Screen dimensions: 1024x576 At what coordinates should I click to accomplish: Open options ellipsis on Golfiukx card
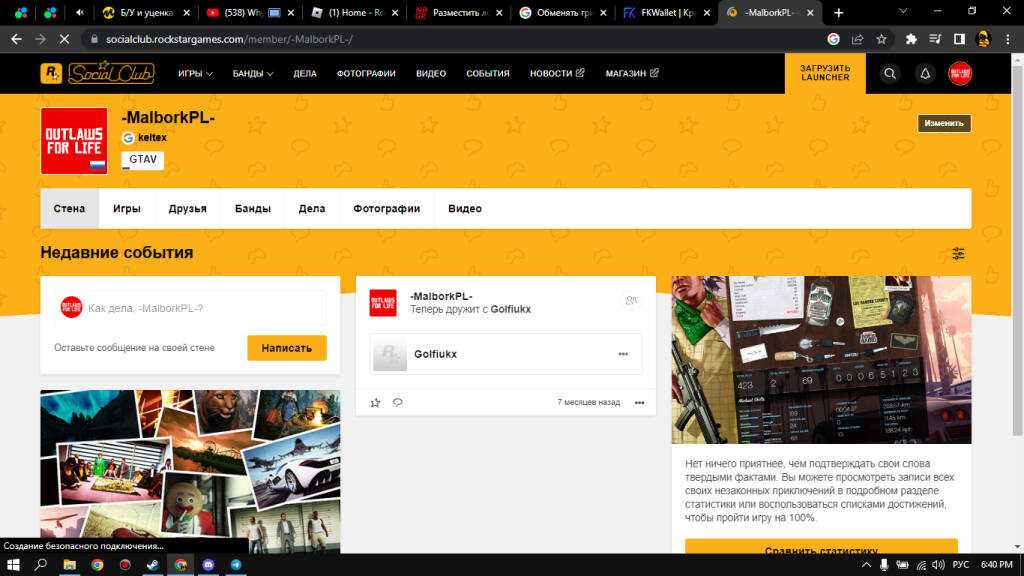coord(623,354)
